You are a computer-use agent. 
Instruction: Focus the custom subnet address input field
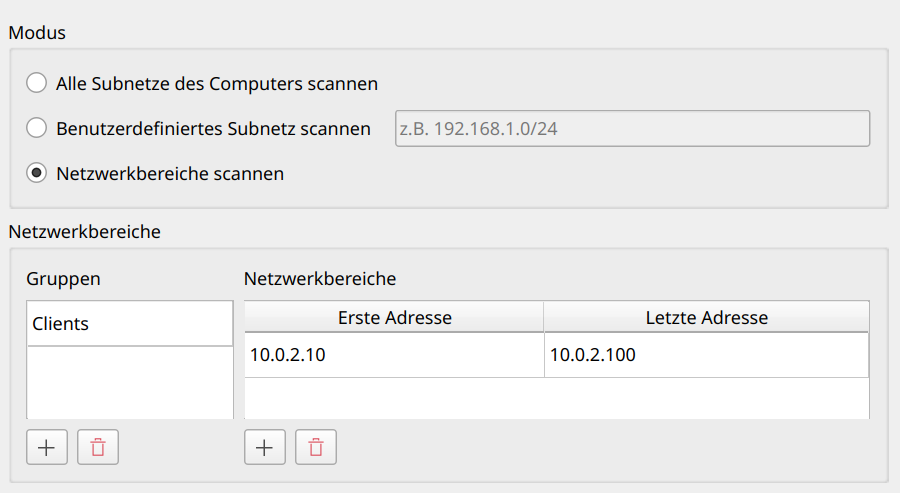(x=632, y=128)
